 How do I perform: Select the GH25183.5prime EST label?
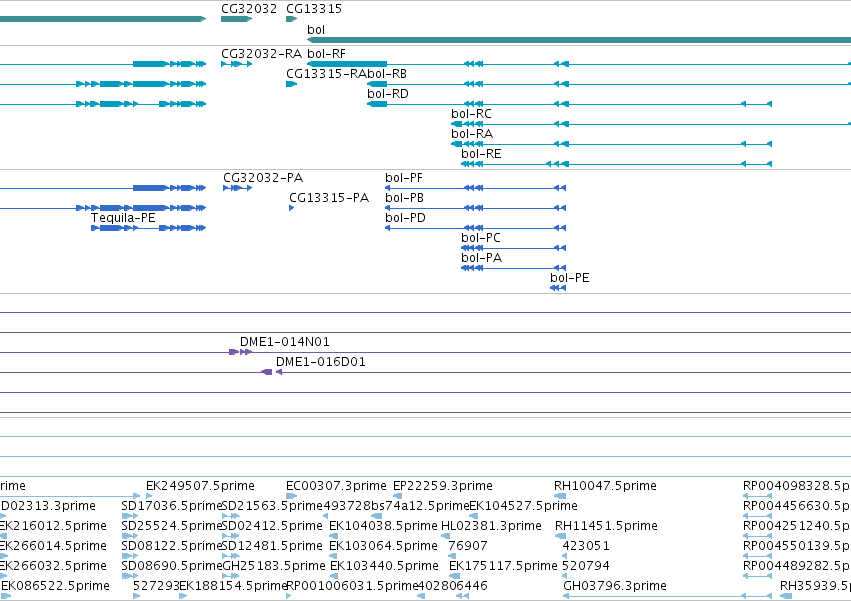(274, 566)
